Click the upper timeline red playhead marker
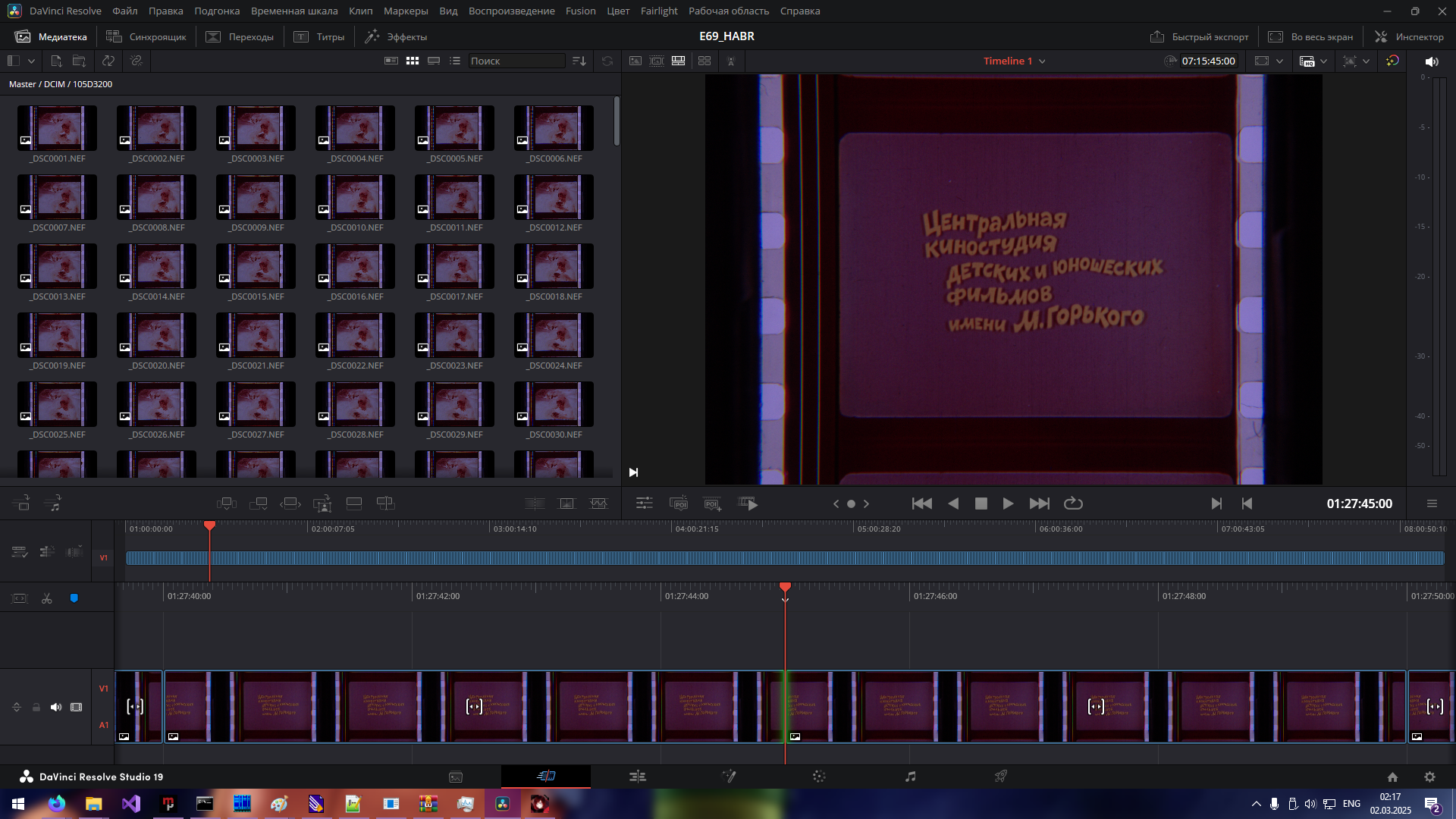1456x819 pixels. click(x=209, y=526)
